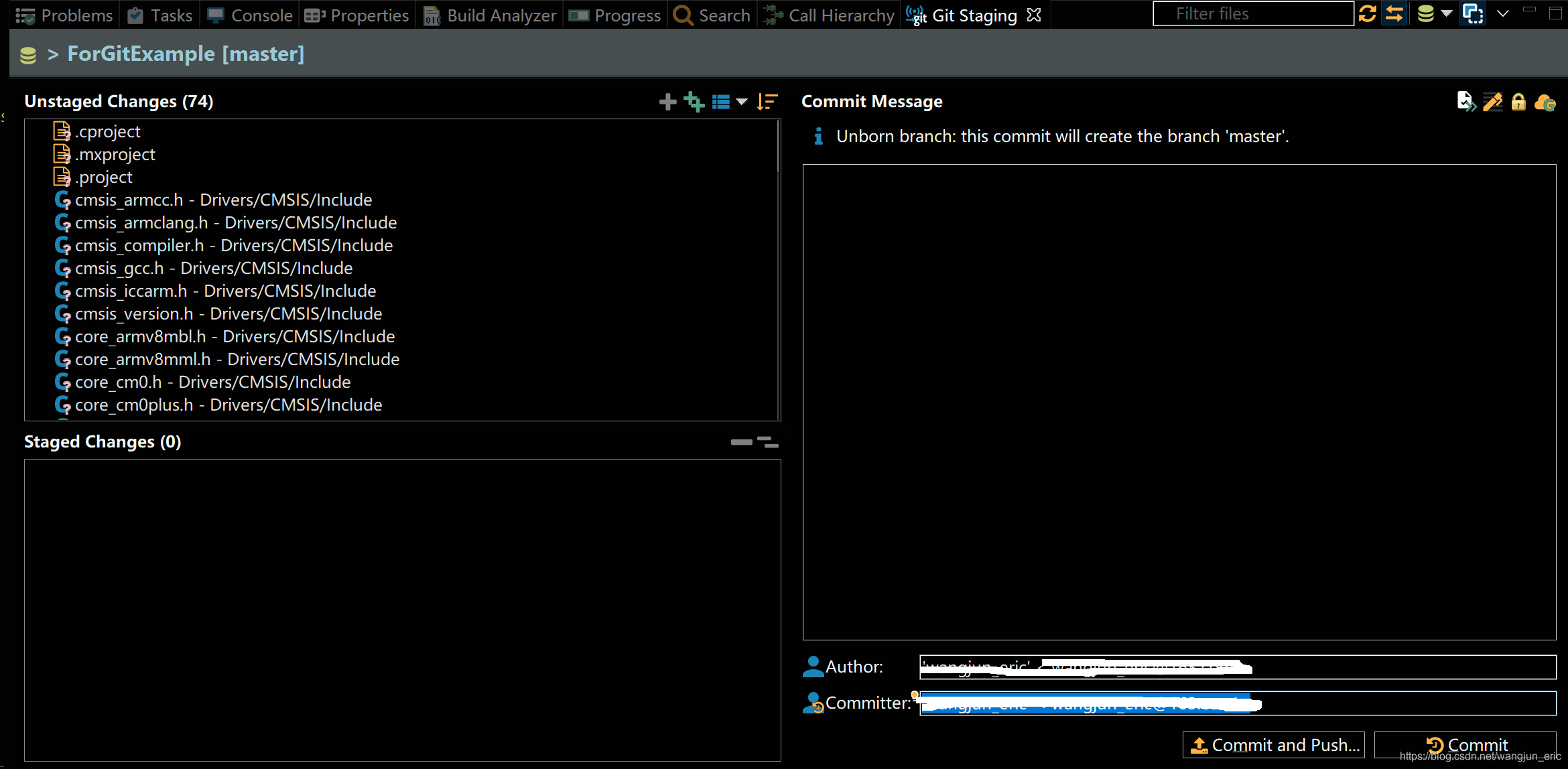This screenshot has height=769, width=1568.
Task: Open the view menu chevron
Action: tap(1503, 14)
